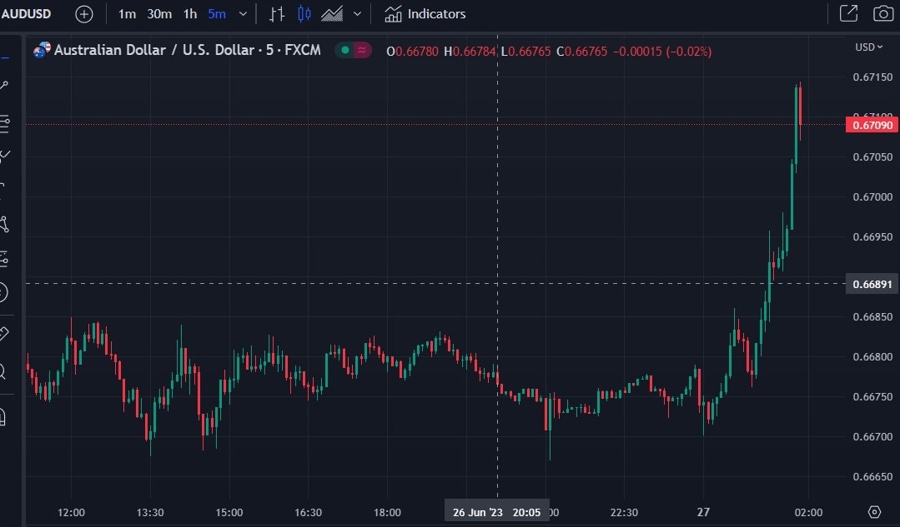Expand the timeframe interval dropdown arrow

(243, 14)
